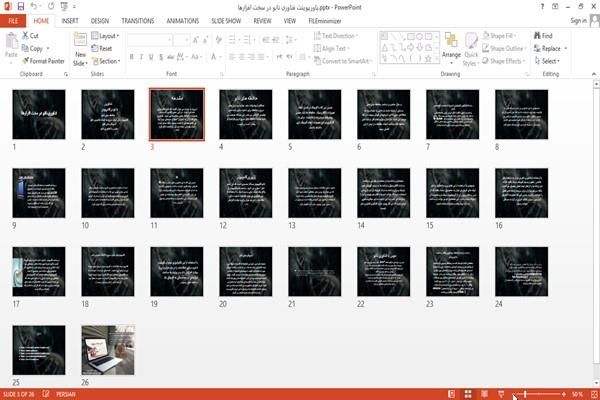This screenshot has width=600, height=400.
Task: Open the FILE backstage tab
Action: click(x=13, y=21)
